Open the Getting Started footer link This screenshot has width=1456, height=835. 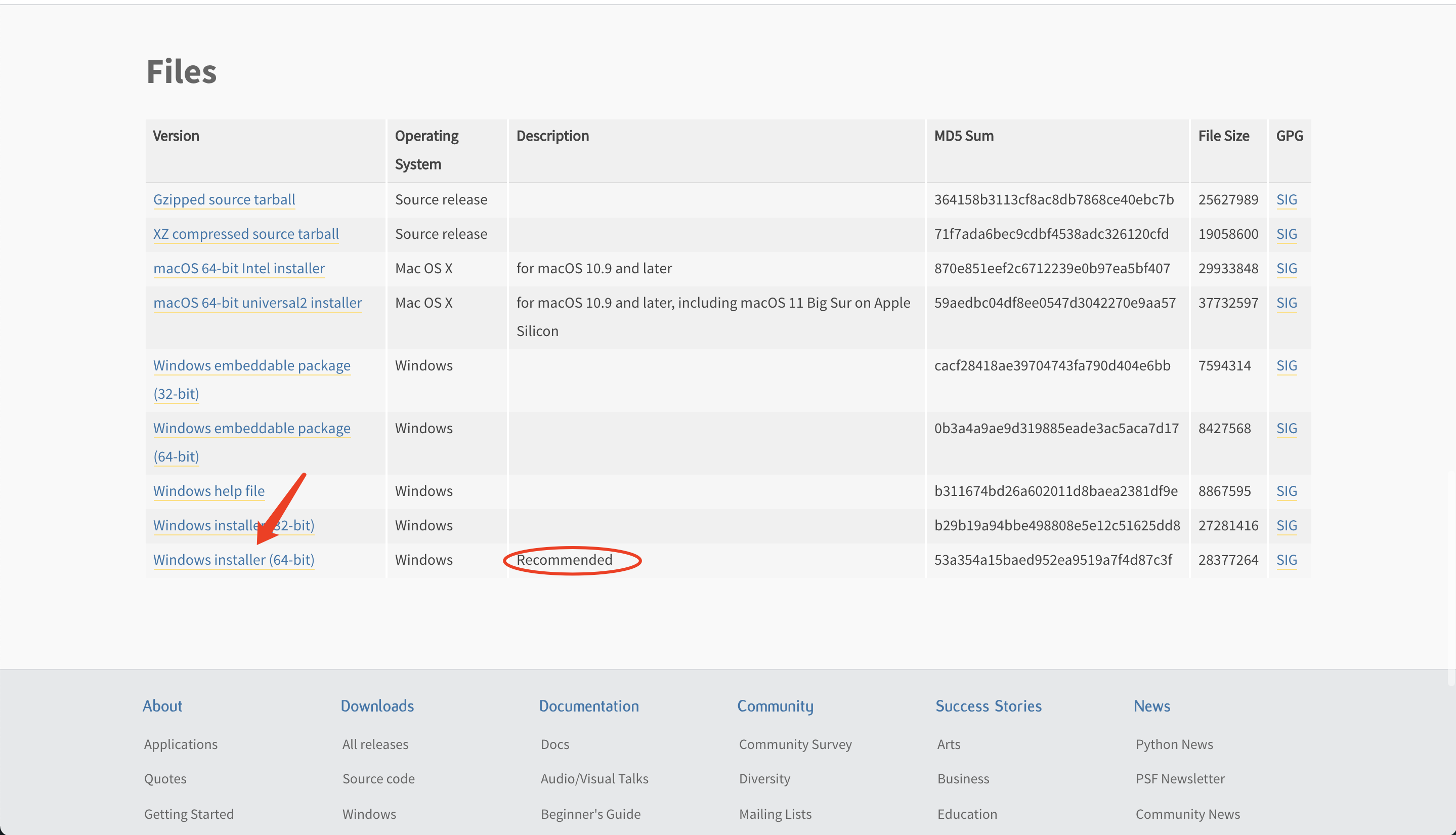click(189, 814)
